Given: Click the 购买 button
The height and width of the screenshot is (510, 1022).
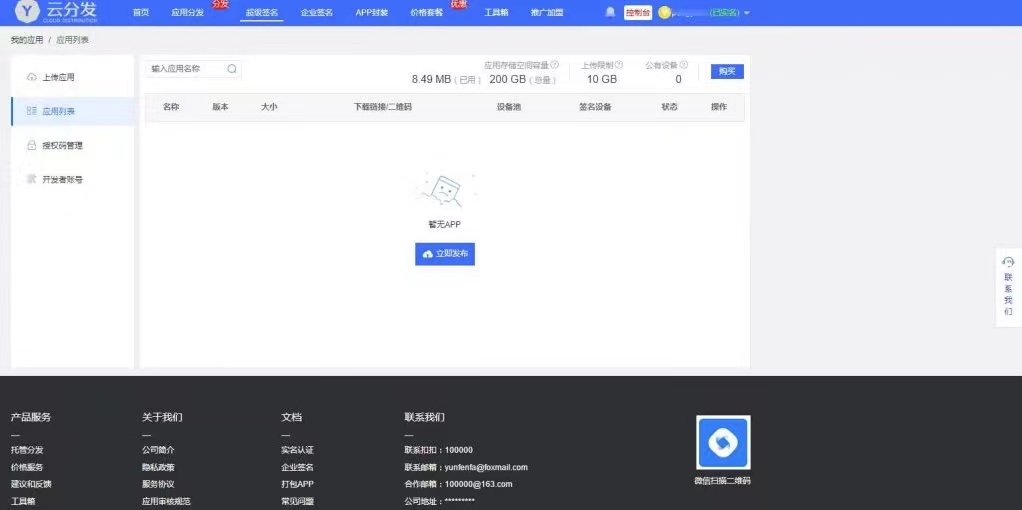Looking at the screenshot, I should click(x=727, y=71).
